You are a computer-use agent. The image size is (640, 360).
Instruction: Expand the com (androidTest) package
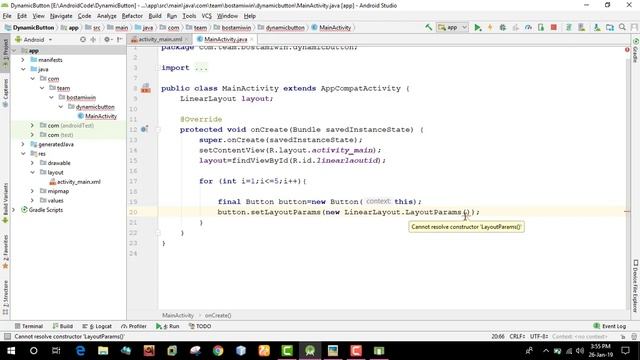[32, 125]
